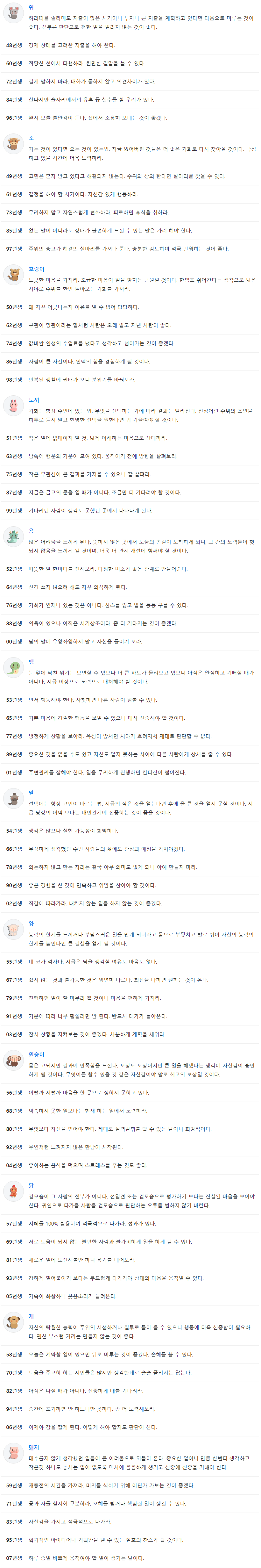Select the 58년생 dog fortune row
The width and height of the screenshot is (261, 1568).
point(130,1354)
